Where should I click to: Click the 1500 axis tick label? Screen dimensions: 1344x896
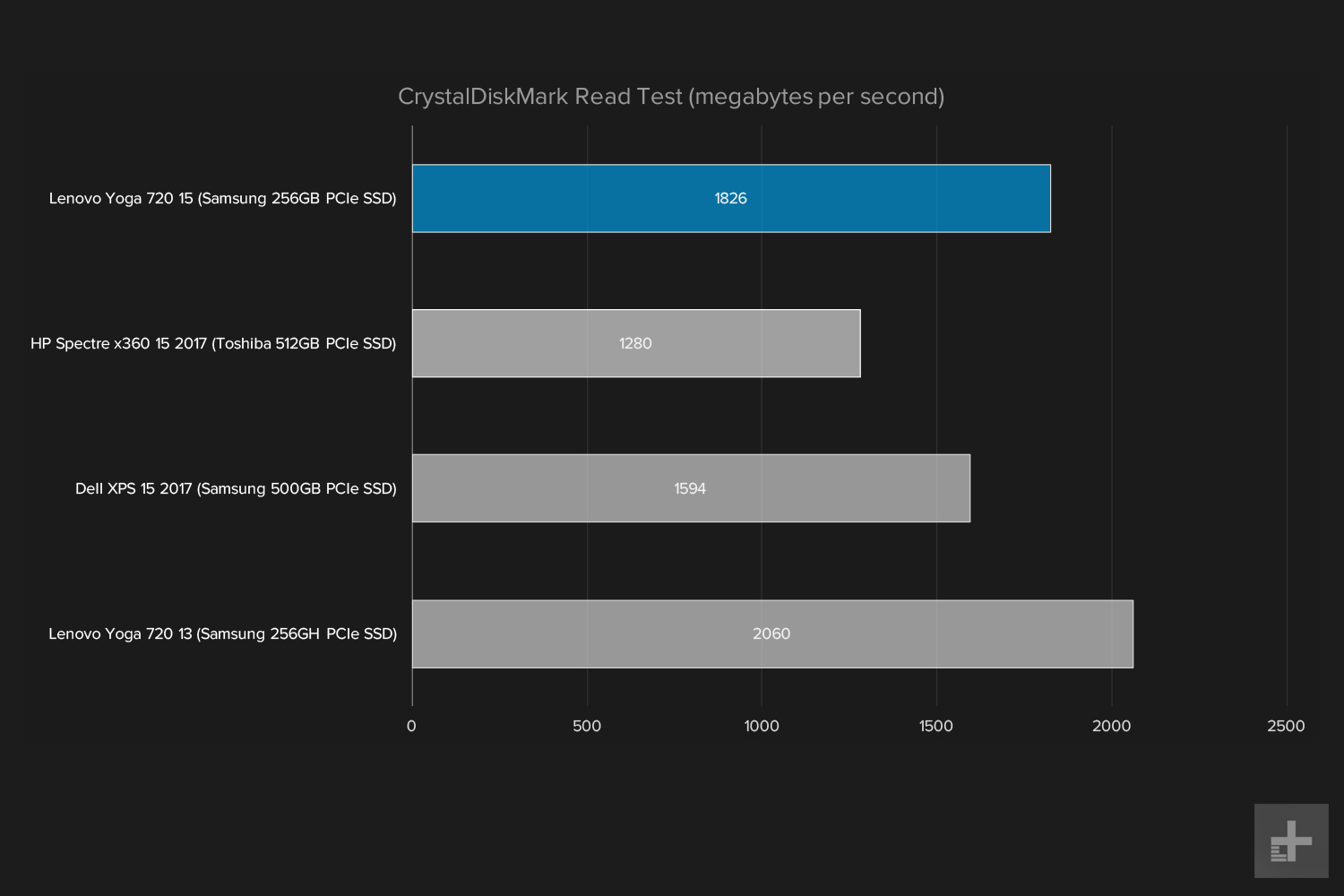[x=936, y=726]
